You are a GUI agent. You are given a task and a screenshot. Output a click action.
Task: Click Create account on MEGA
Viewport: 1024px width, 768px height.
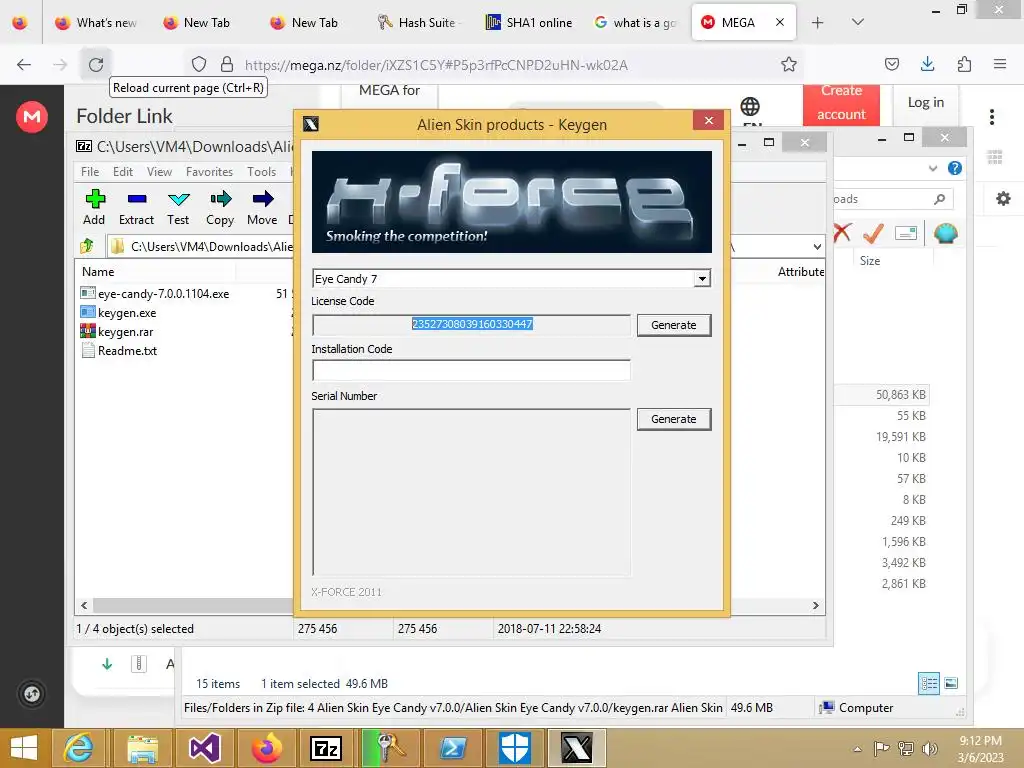841,103
